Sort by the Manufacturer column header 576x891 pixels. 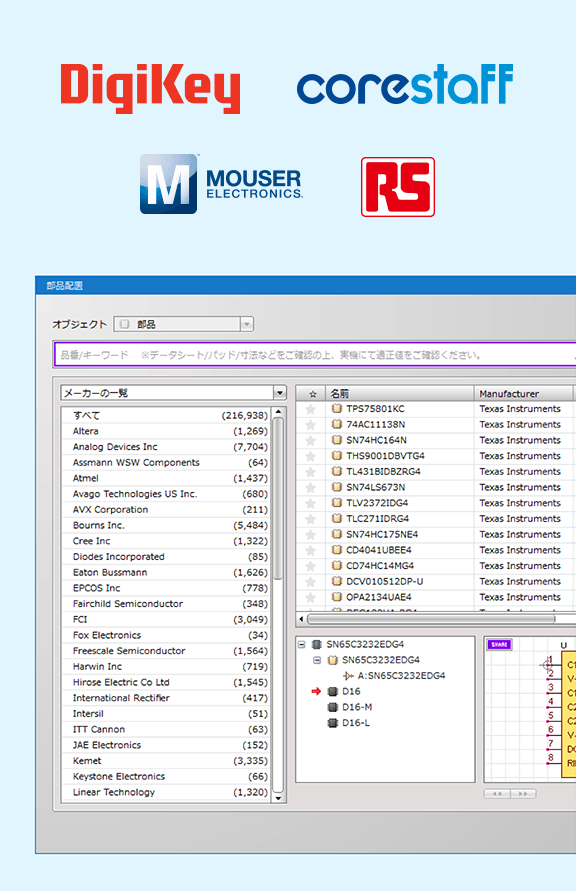coord(524,393)
